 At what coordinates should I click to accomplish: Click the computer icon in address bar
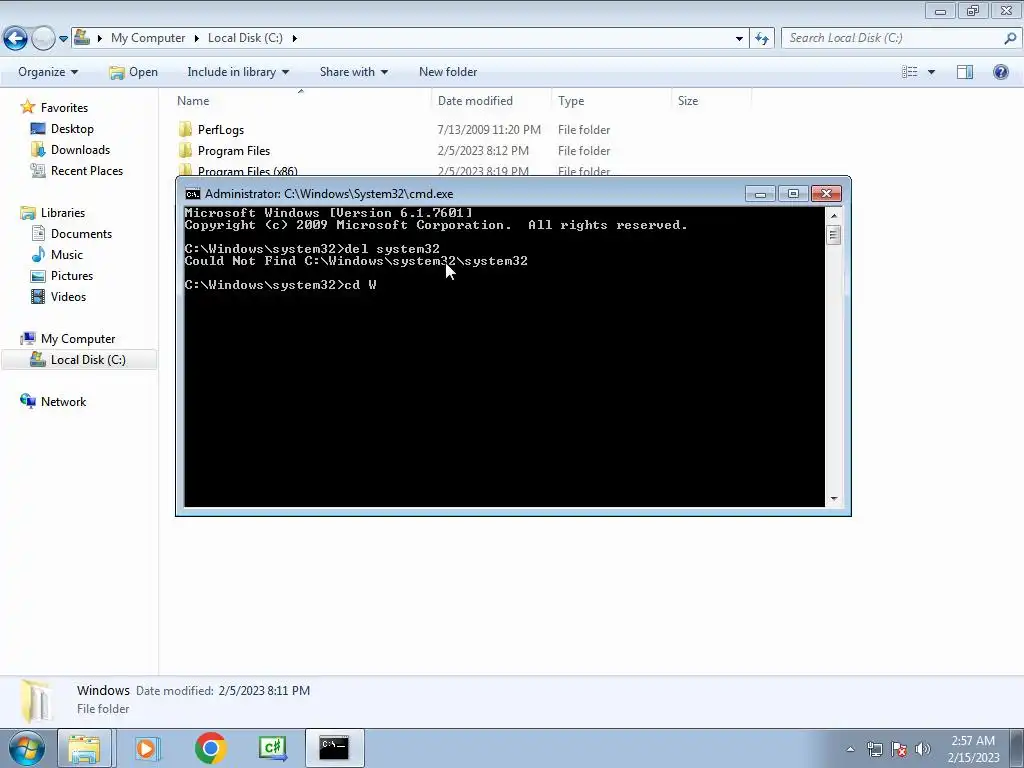pos(82,37)
